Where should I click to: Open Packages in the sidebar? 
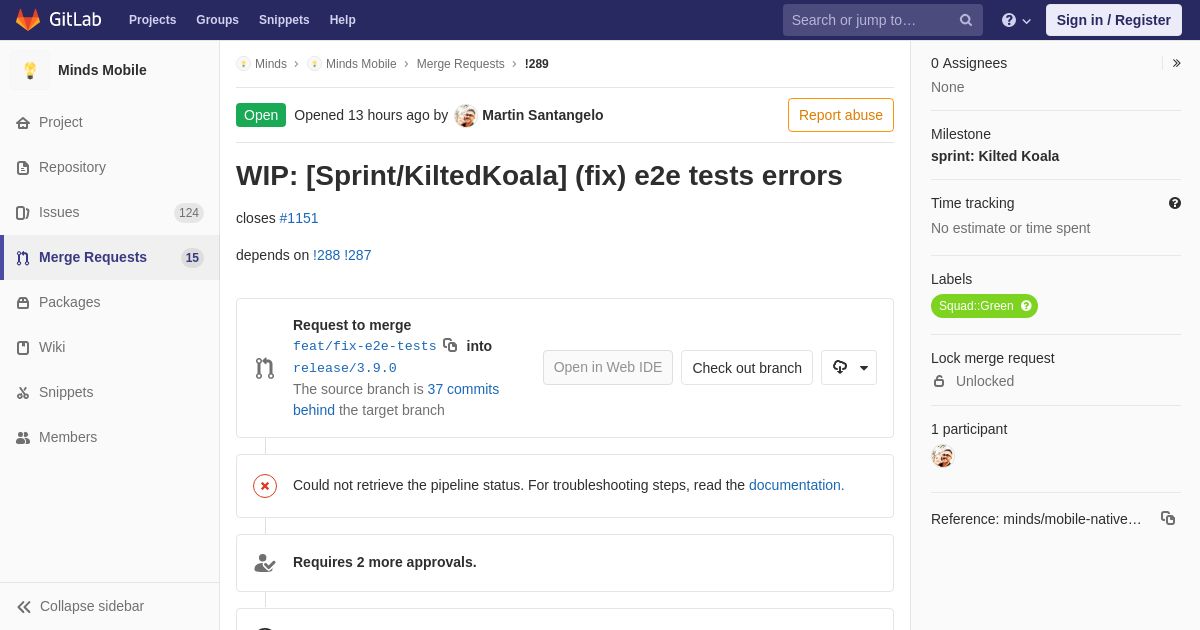[110, 302]
